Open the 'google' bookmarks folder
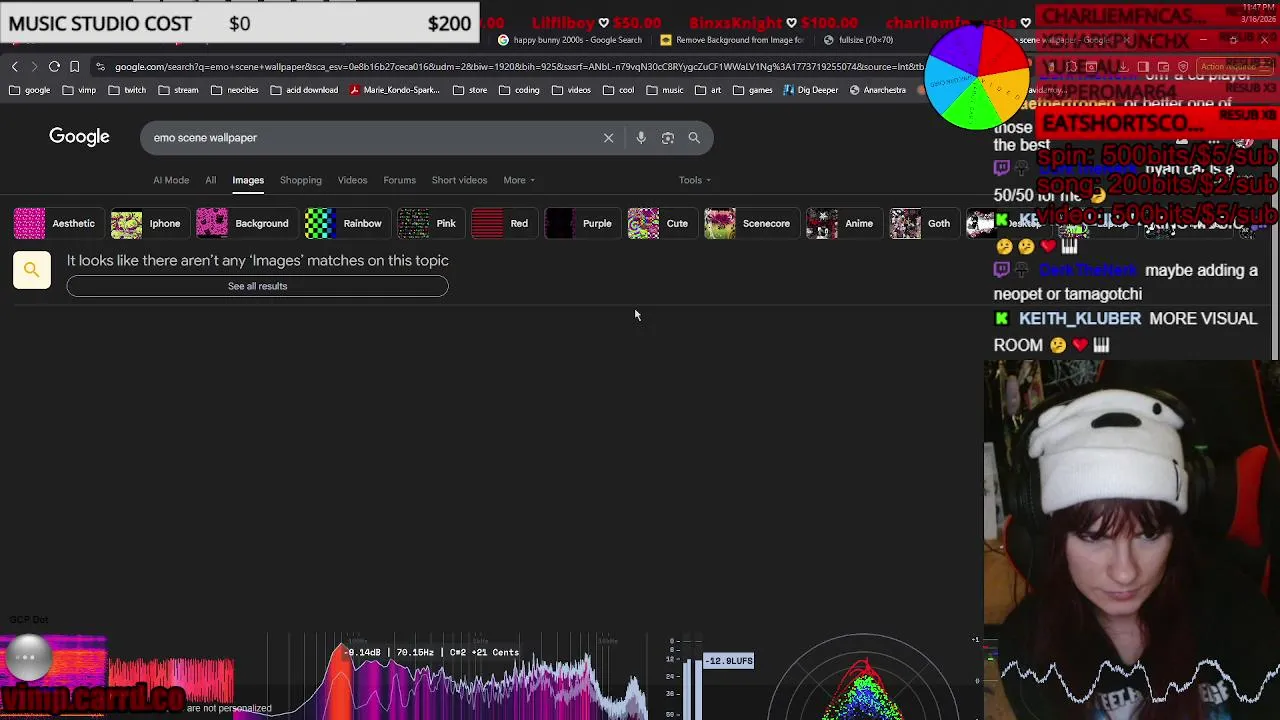Screen dimensions: 1280x720 [30, 90]
